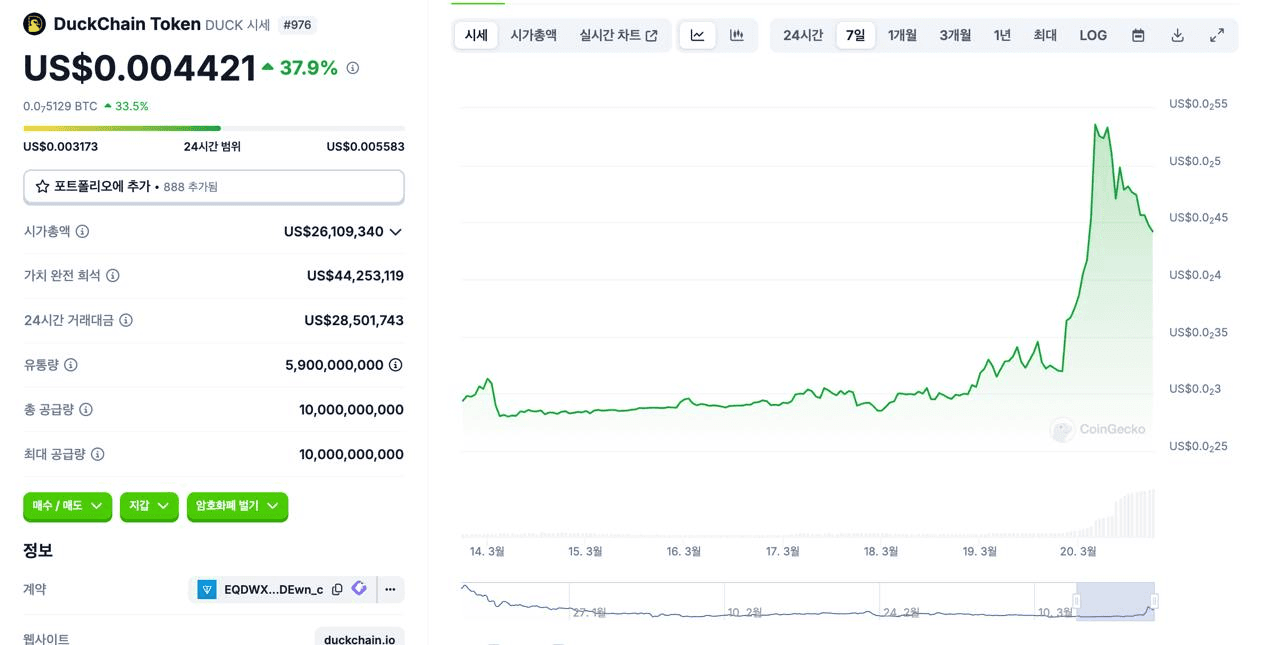The height and width of the screenshot is (645, 1280).
Task: Select the candlestick chart icon
Action: [737, 35]
